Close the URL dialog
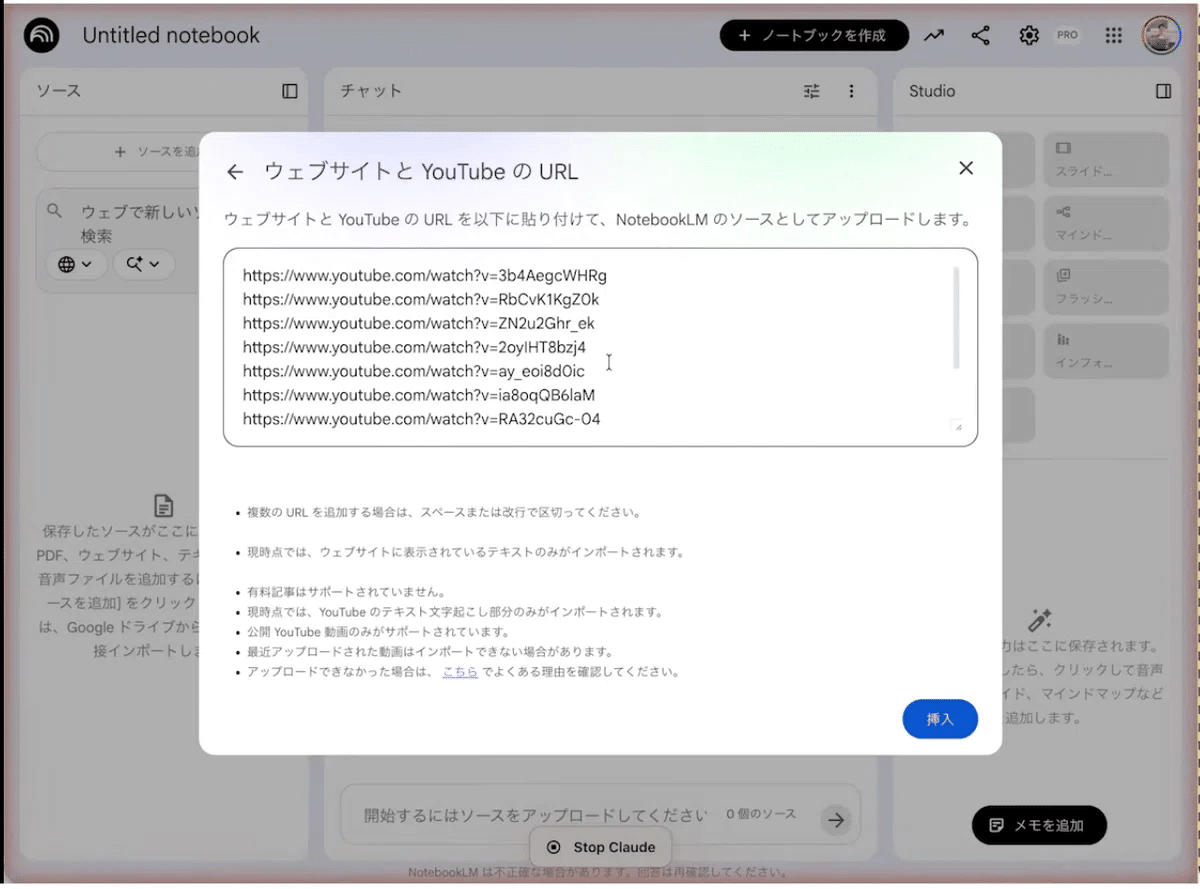1200x889 pixels. 966,168
